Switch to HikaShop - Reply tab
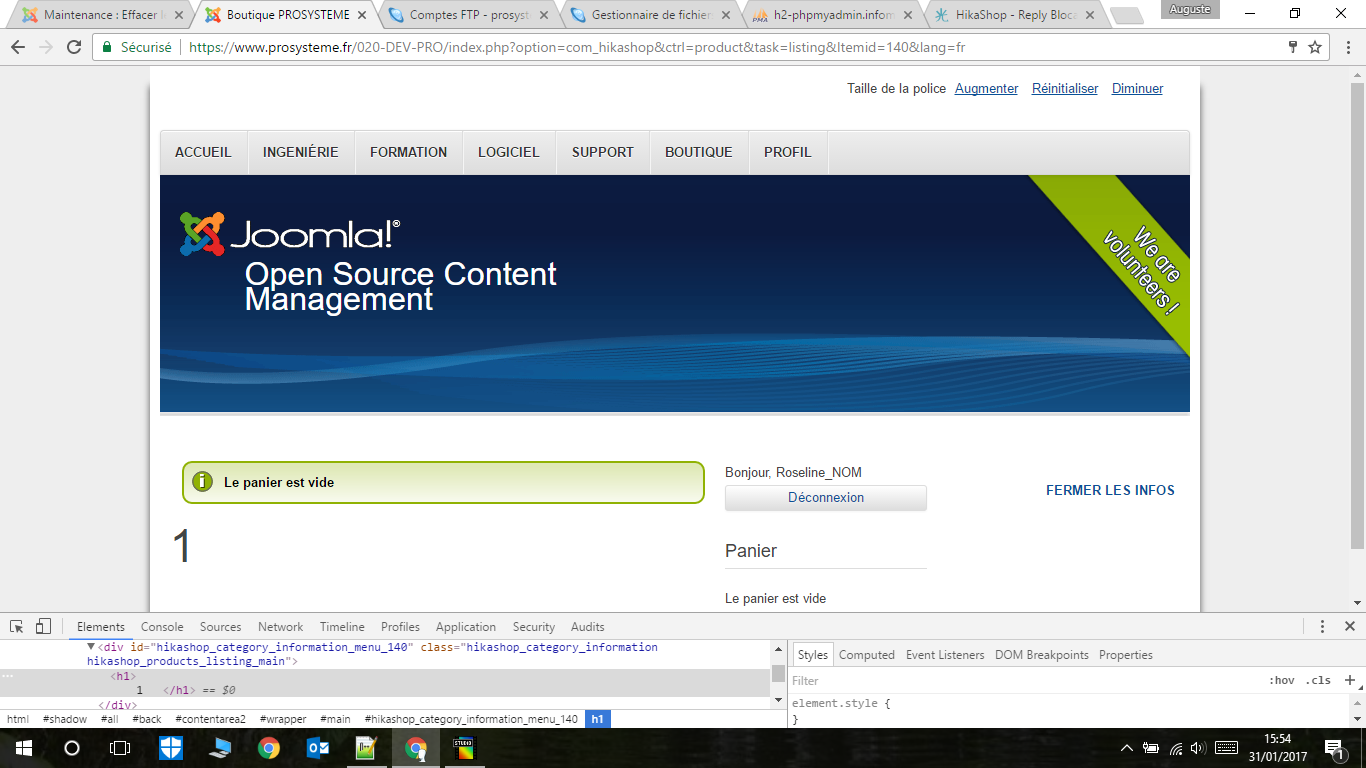This screenshot has height=768, width=1366. coord(1014,16)
